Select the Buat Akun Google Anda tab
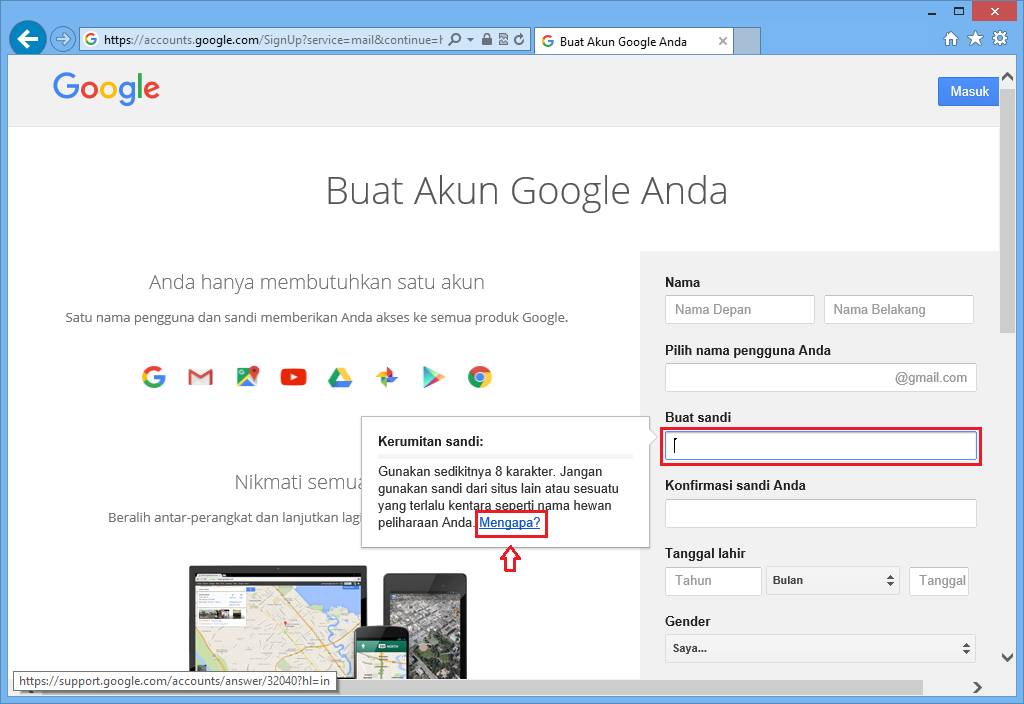1024x704 pixels. 633,41
